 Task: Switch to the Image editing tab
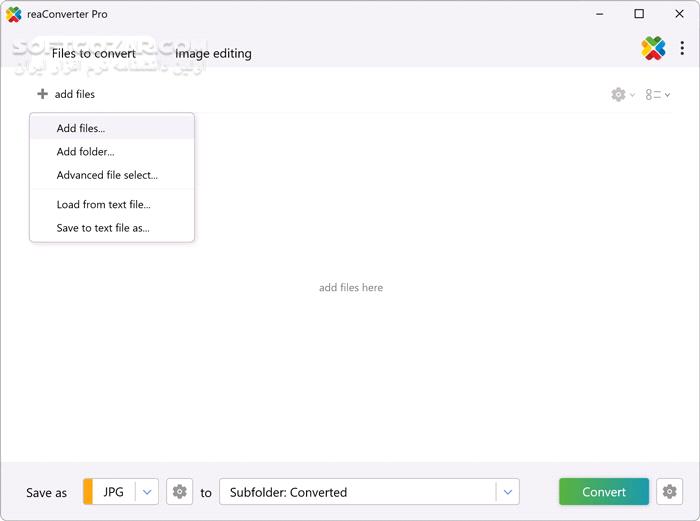(213, 53)
